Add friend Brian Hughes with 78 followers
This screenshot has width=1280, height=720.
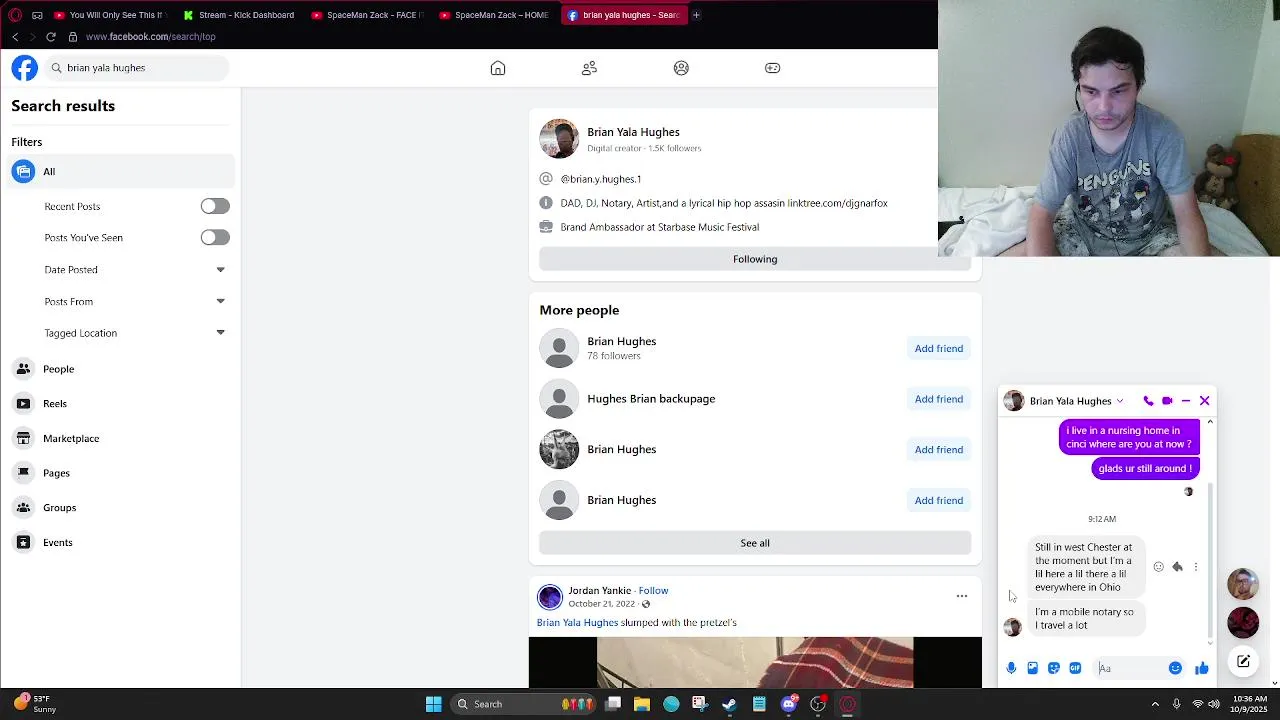tap(938, 348)
